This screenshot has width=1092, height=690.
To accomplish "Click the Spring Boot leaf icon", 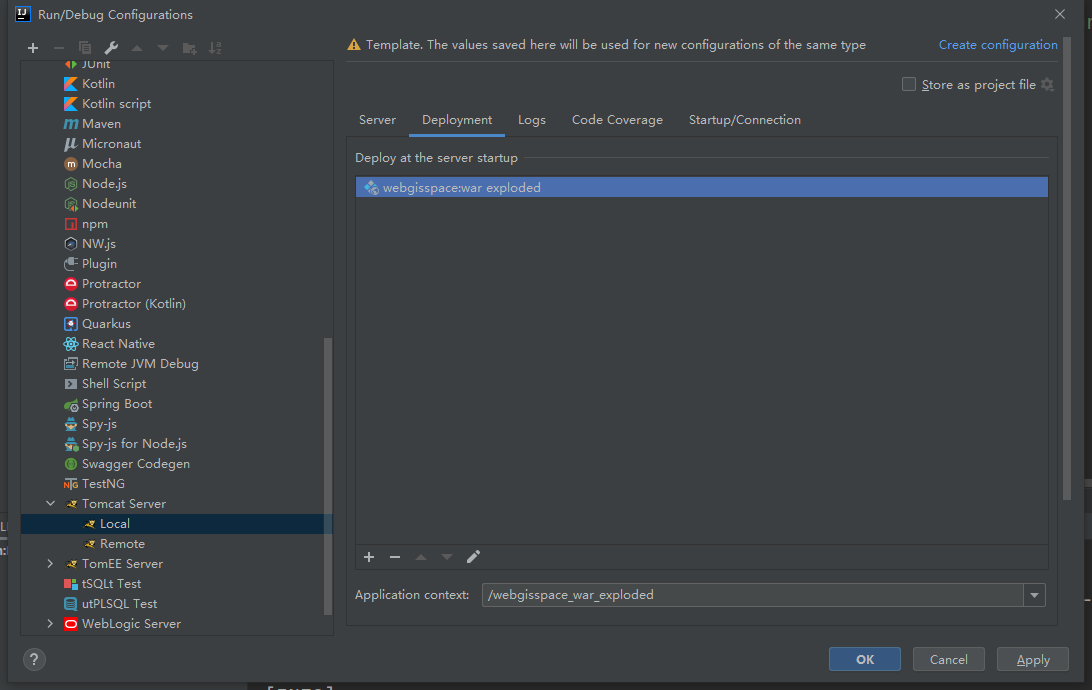I will pos(70,405).
